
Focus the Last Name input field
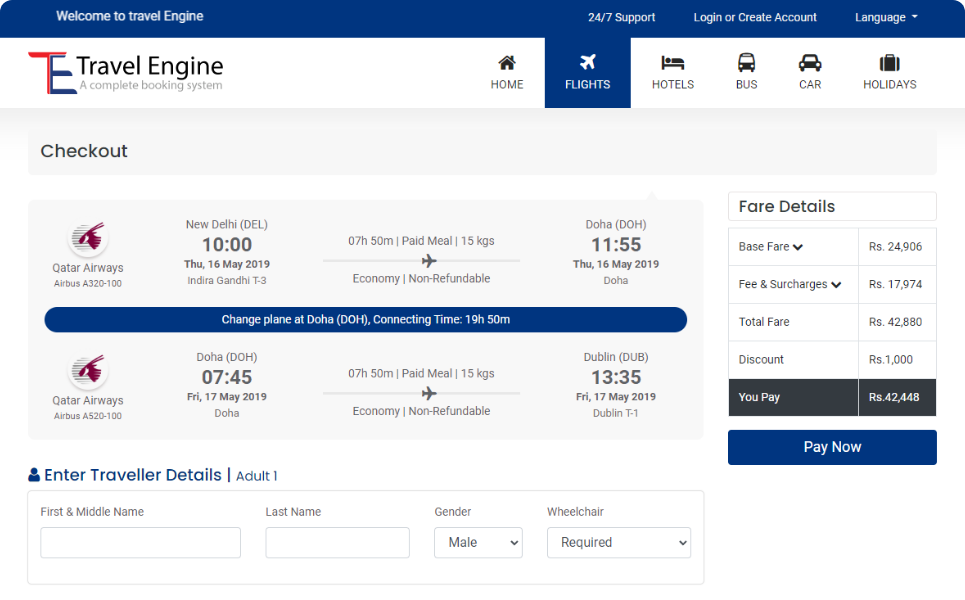click(337, 542)
